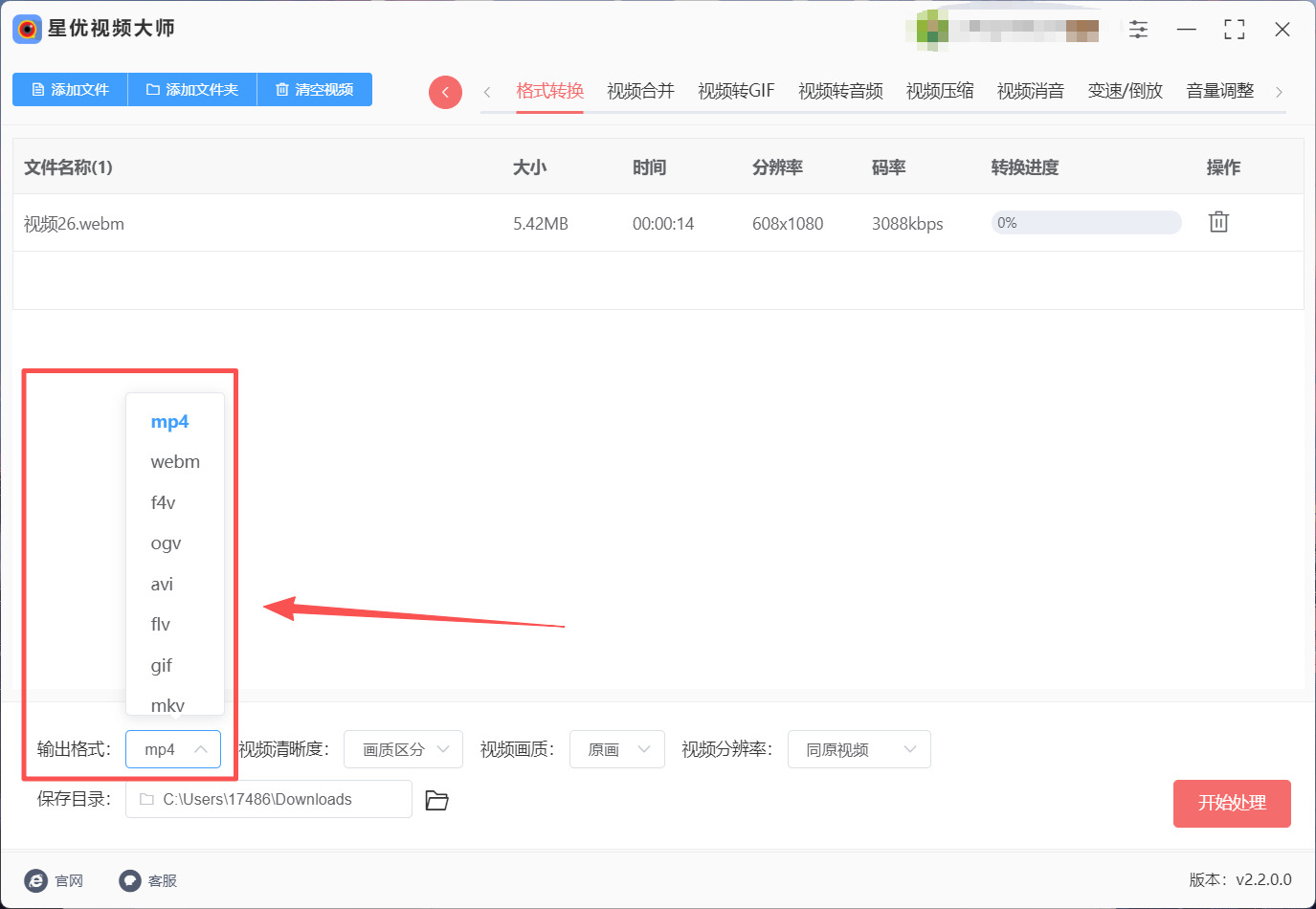
Task: Start conversion with 开始处理 button
Action: (x=1232, y=804)
